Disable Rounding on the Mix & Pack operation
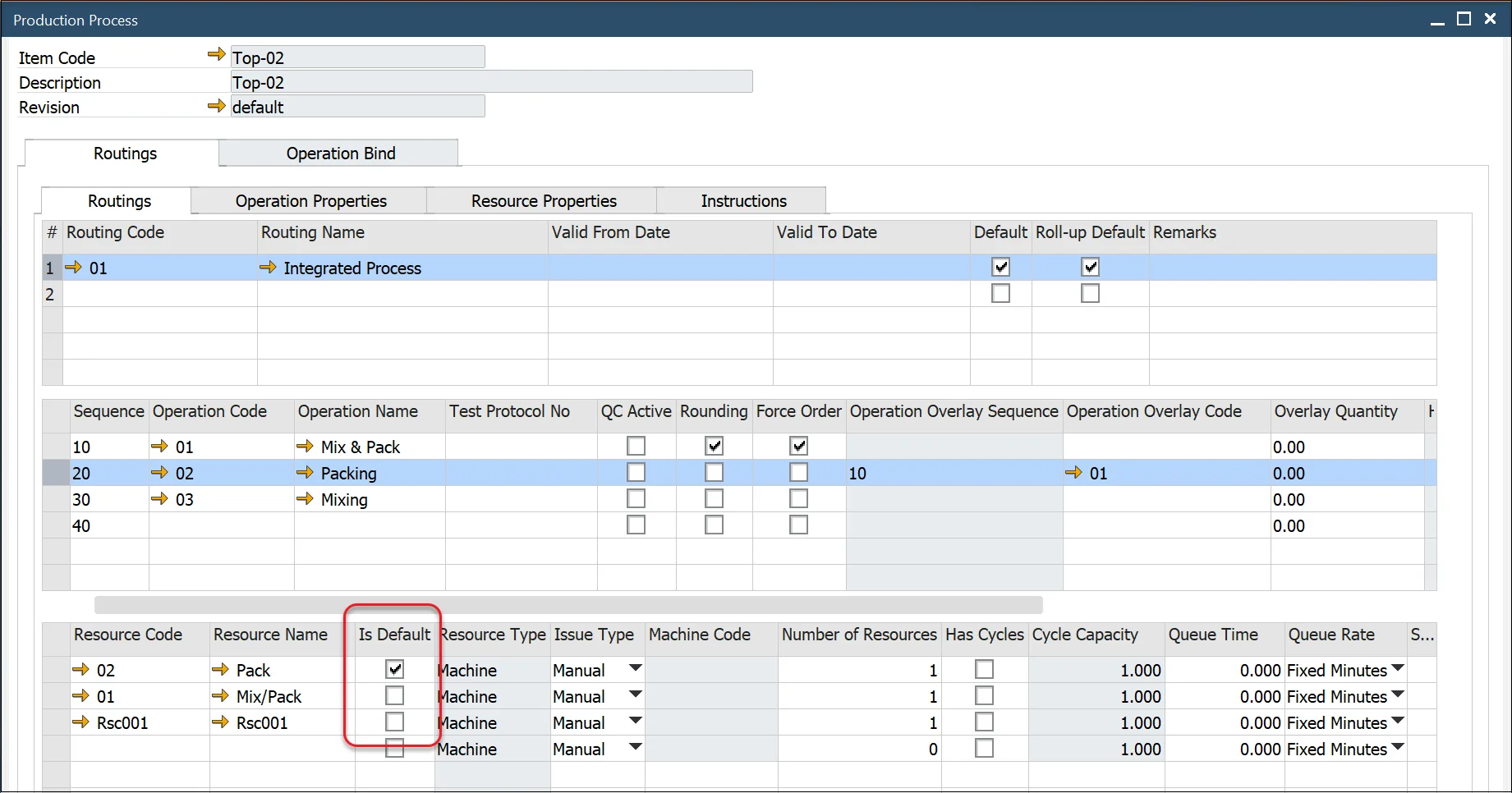 point(714,446)
